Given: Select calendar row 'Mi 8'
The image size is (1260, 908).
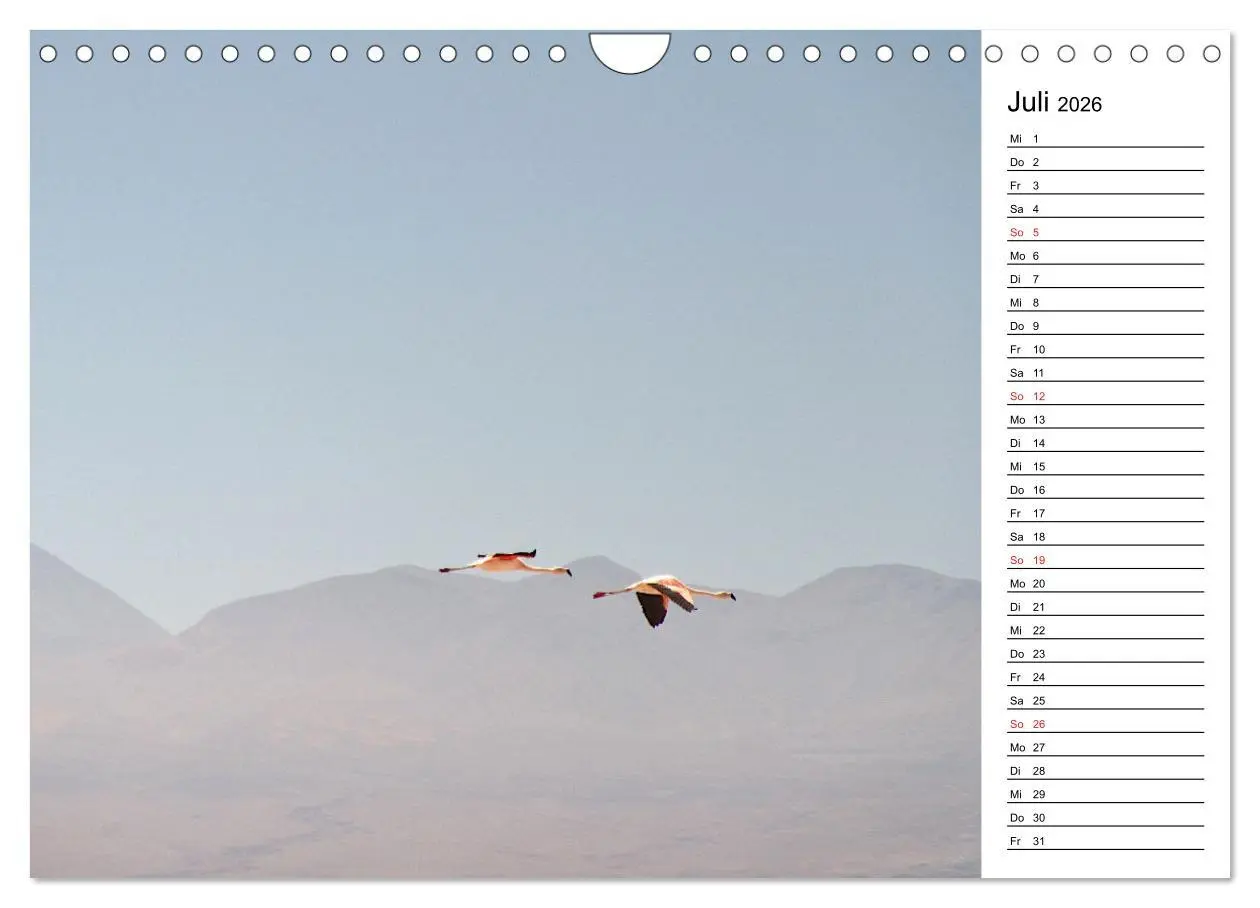Looking at the screenshot, I should coord(1105,302).
